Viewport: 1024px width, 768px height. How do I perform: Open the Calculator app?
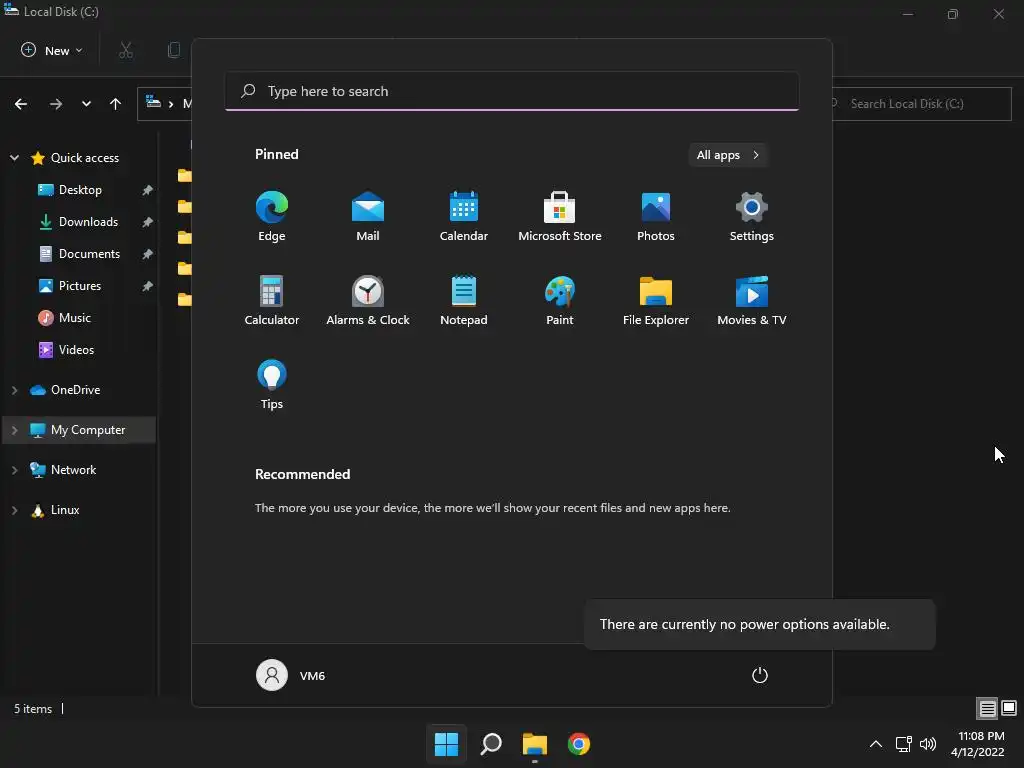(x=272, y=300)
